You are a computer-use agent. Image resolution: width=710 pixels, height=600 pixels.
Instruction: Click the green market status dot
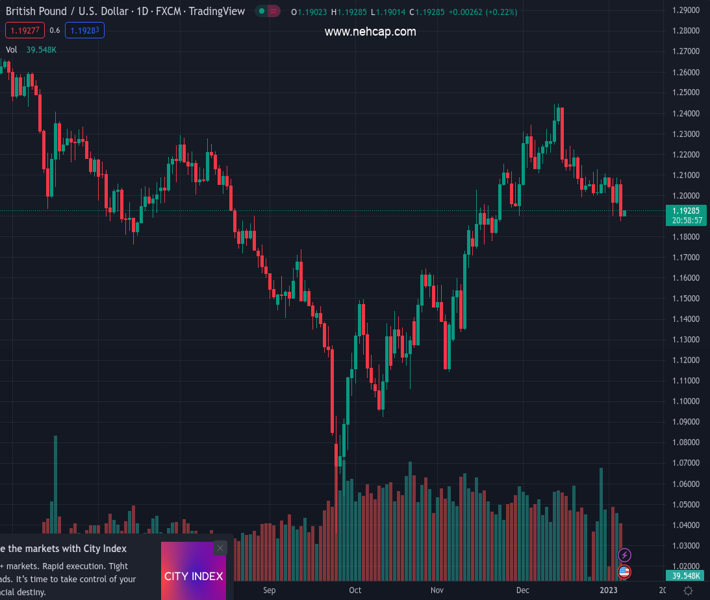pos(261,12)
